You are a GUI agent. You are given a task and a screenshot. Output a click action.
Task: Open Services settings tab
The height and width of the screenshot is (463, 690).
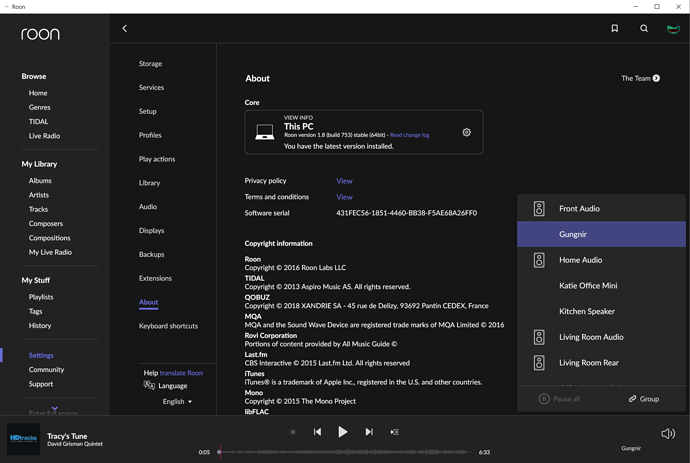151,87
